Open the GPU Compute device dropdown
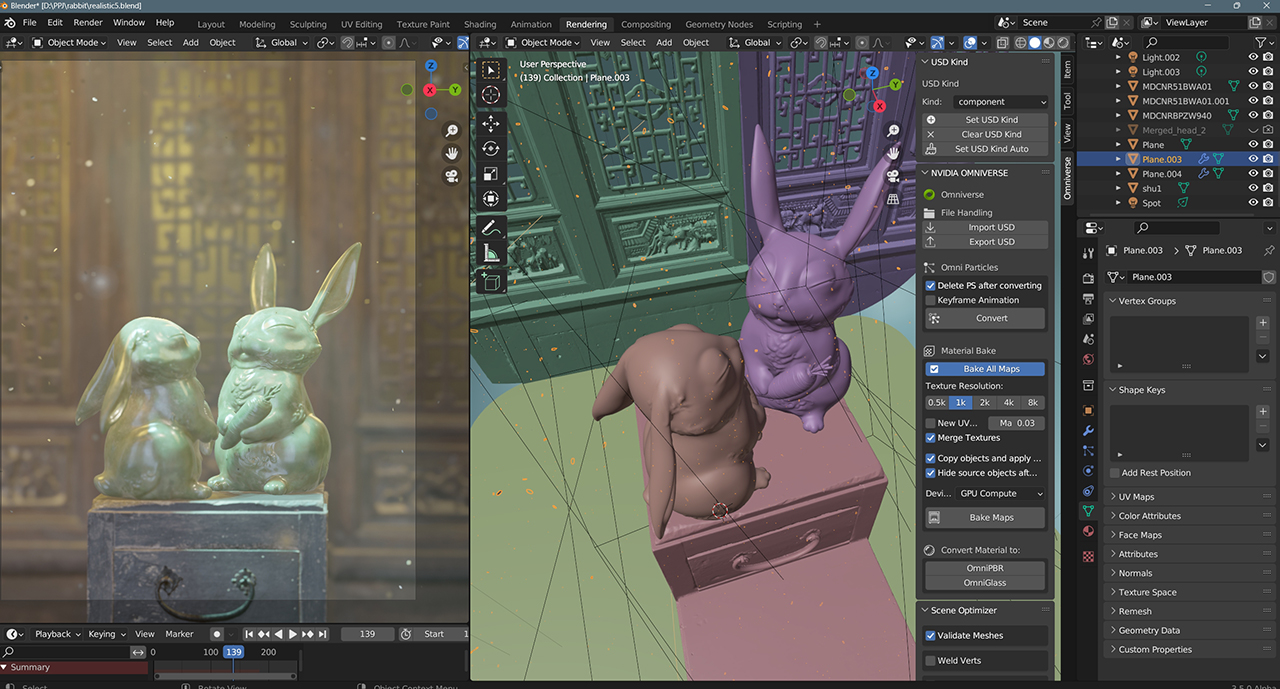 click(x=1001, y=493)
